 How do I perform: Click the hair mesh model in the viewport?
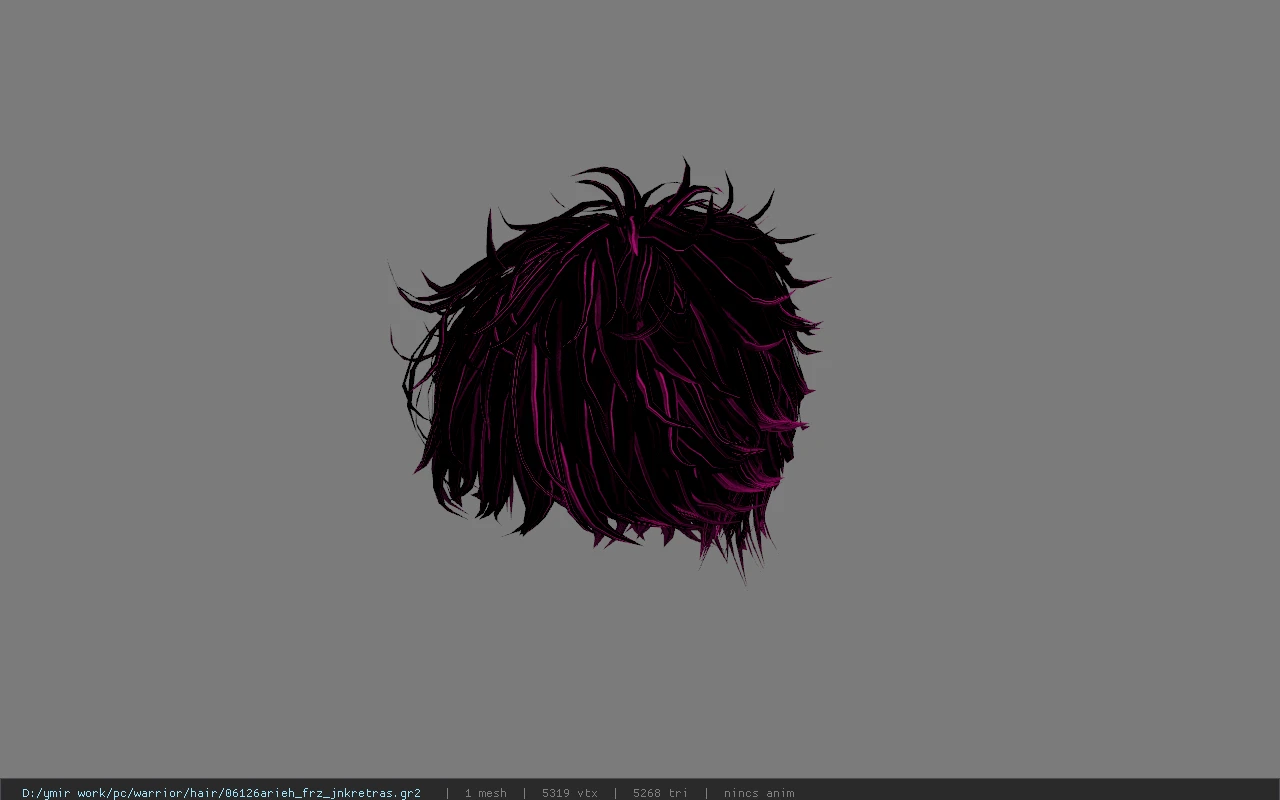point(610,370)
